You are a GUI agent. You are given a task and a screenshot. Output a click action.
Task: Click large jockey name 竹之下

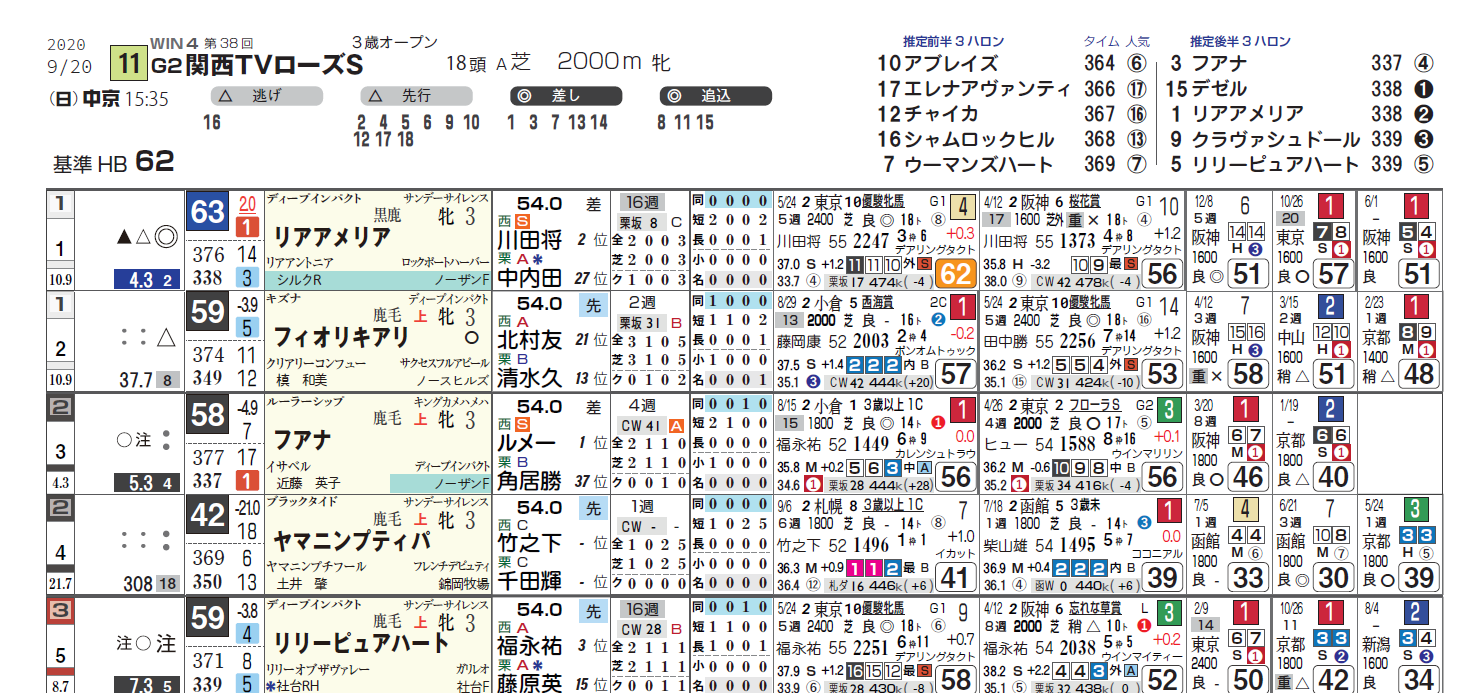[x=529, y=543]
